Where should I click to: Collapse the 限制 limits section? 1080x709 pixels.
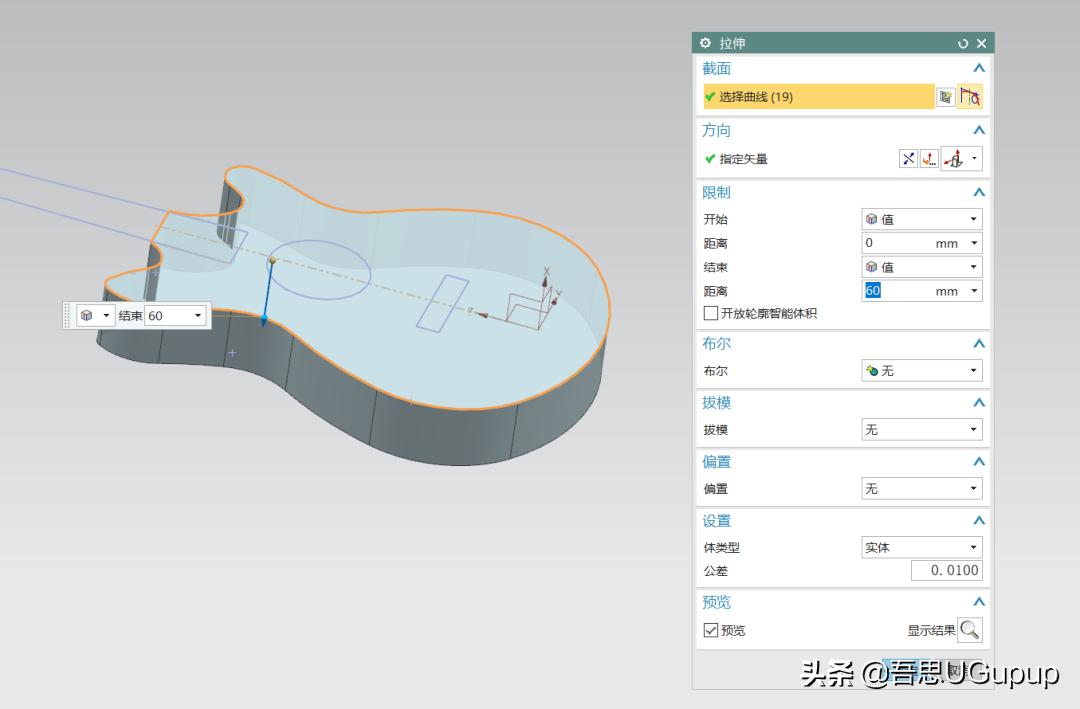coord(978,191)
